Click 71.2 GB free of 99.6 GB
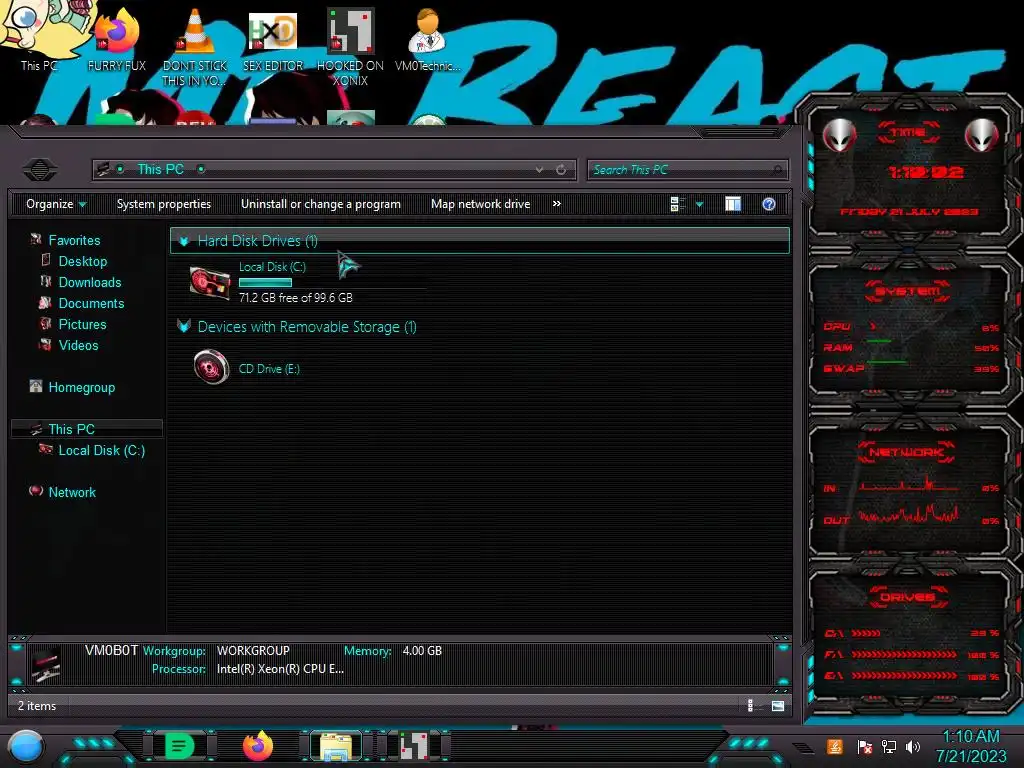1024x768 pixels. click(x=296, y=298)
